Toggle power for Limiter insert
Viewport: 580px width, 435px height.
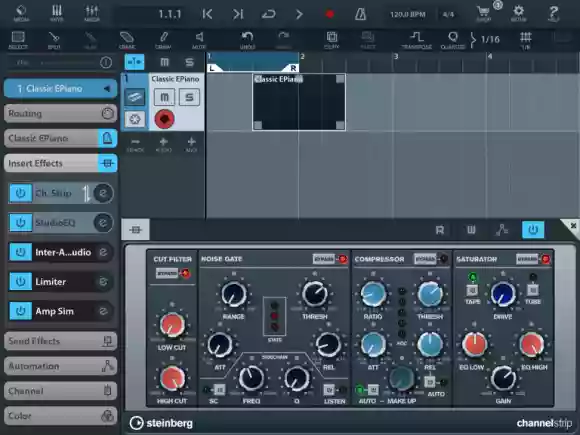pos(20,282)
